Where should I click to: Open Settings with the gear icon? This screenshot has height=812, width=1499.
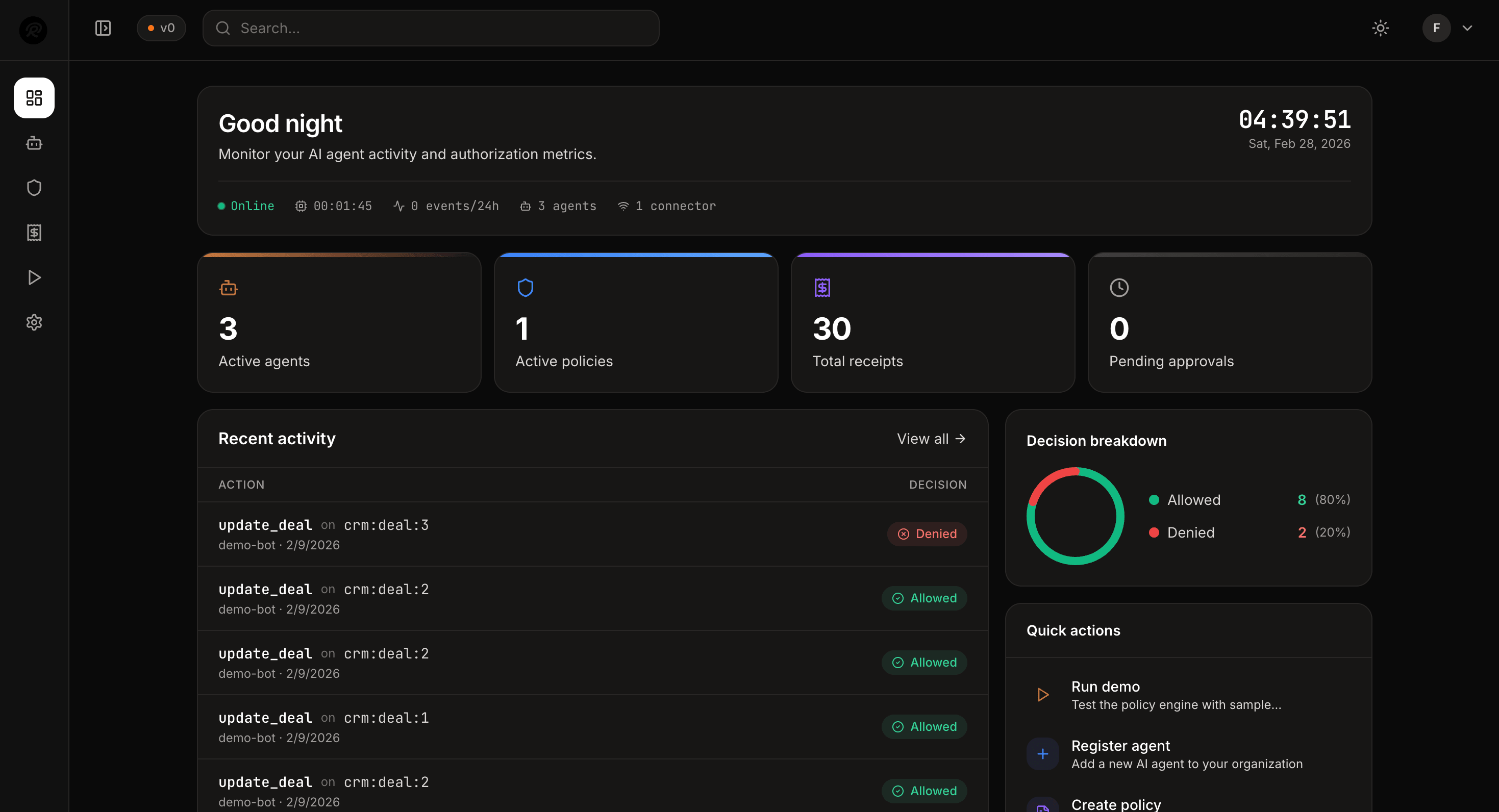click(33, 322)
